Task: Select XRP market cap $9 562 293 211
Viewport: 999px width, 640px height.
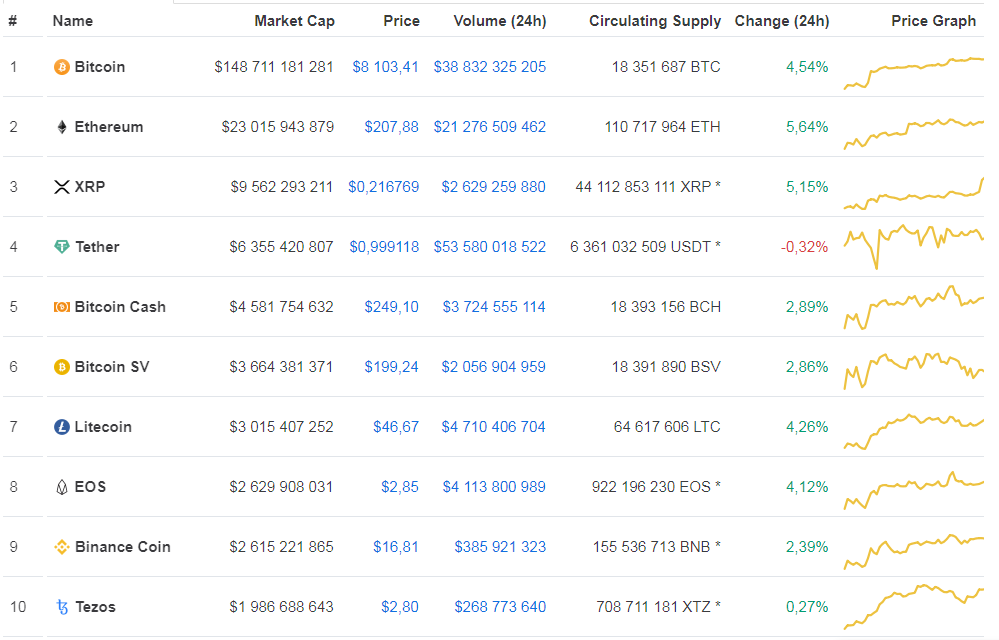Action: [282, 187]
